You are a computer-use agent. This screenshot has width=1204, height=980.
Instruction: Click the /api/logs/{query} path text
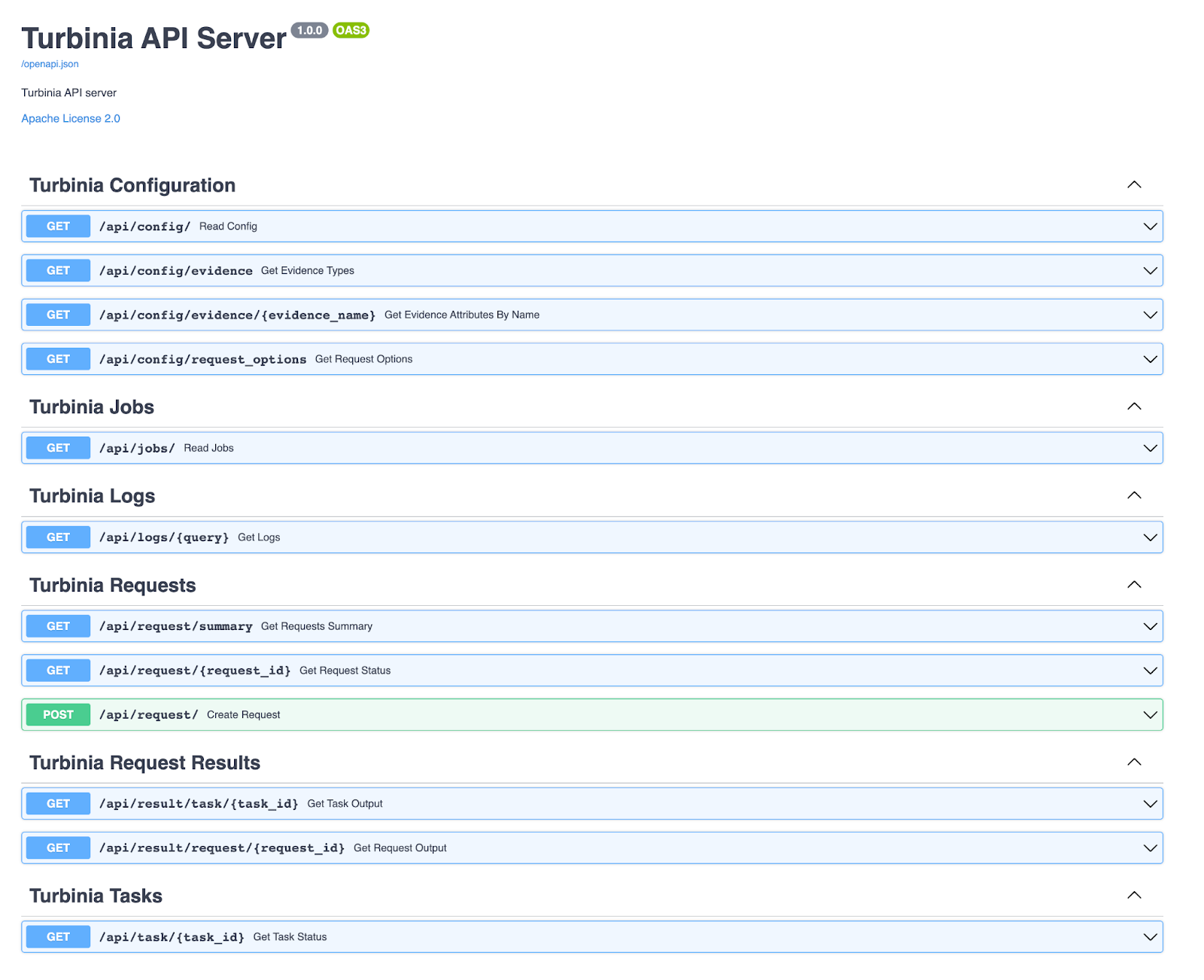click(164, 537)
